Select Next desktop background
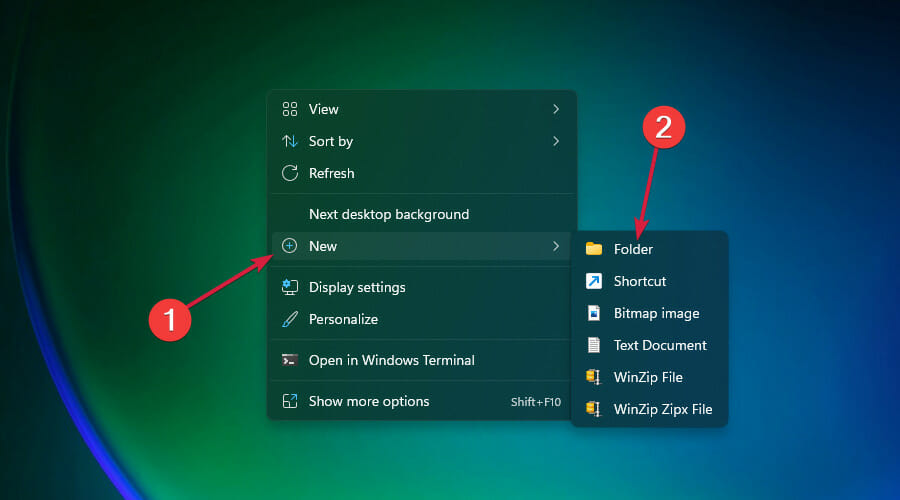 pyautogui.click(x=422, y=214)
